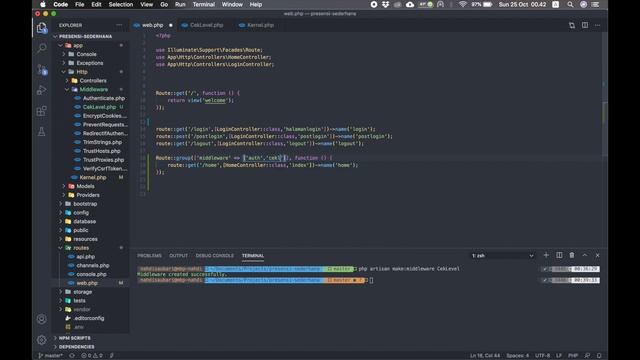640x360 pixels.
Task: Open the Accounts icon in activity bar
Action: pos(42,319)
